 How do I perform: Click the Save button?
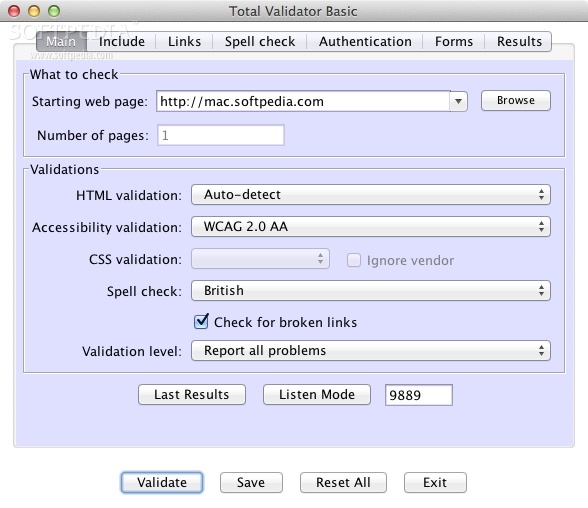[251, 482]
